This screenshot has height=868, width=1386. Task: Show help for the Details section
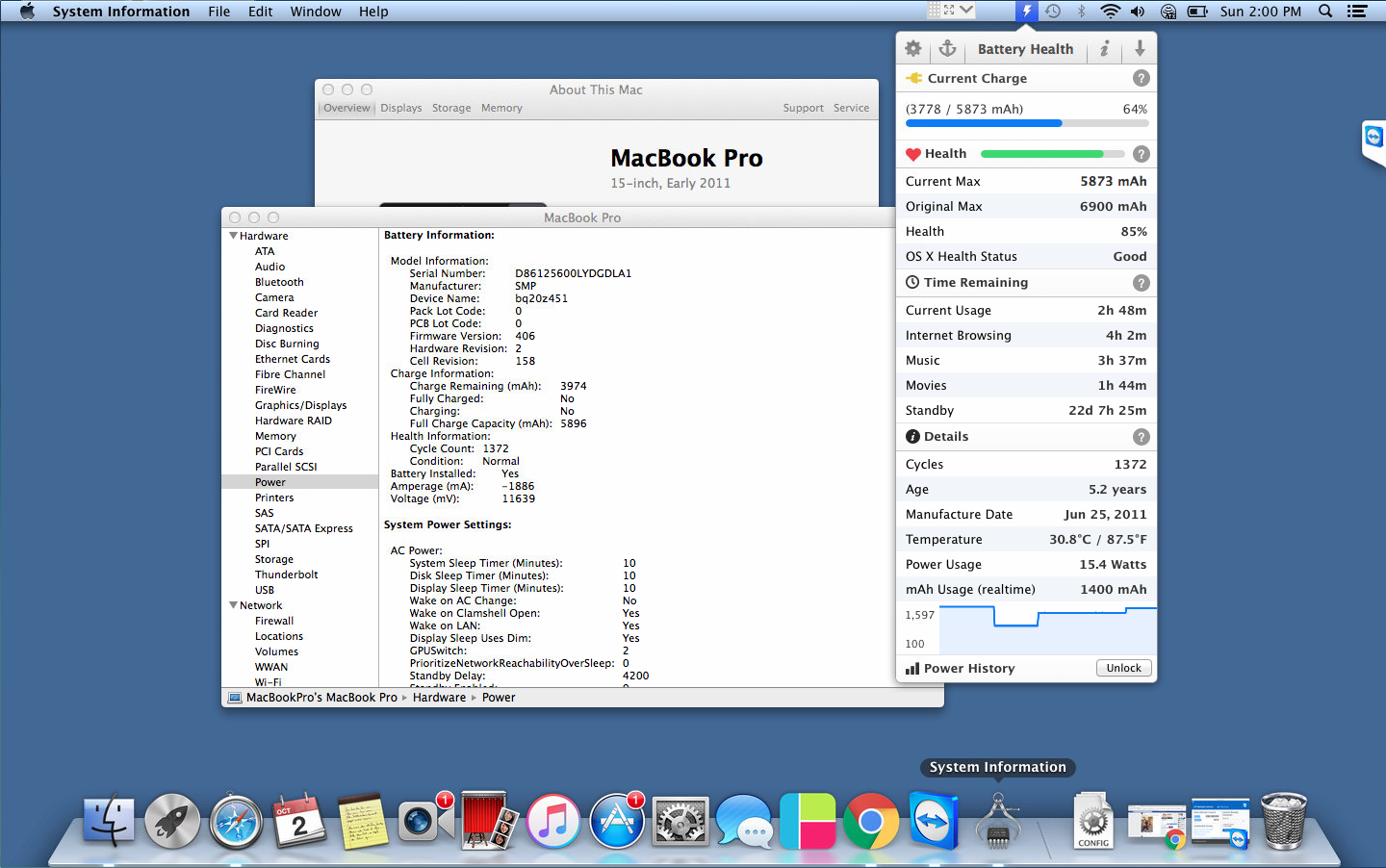click(1141, 437)
